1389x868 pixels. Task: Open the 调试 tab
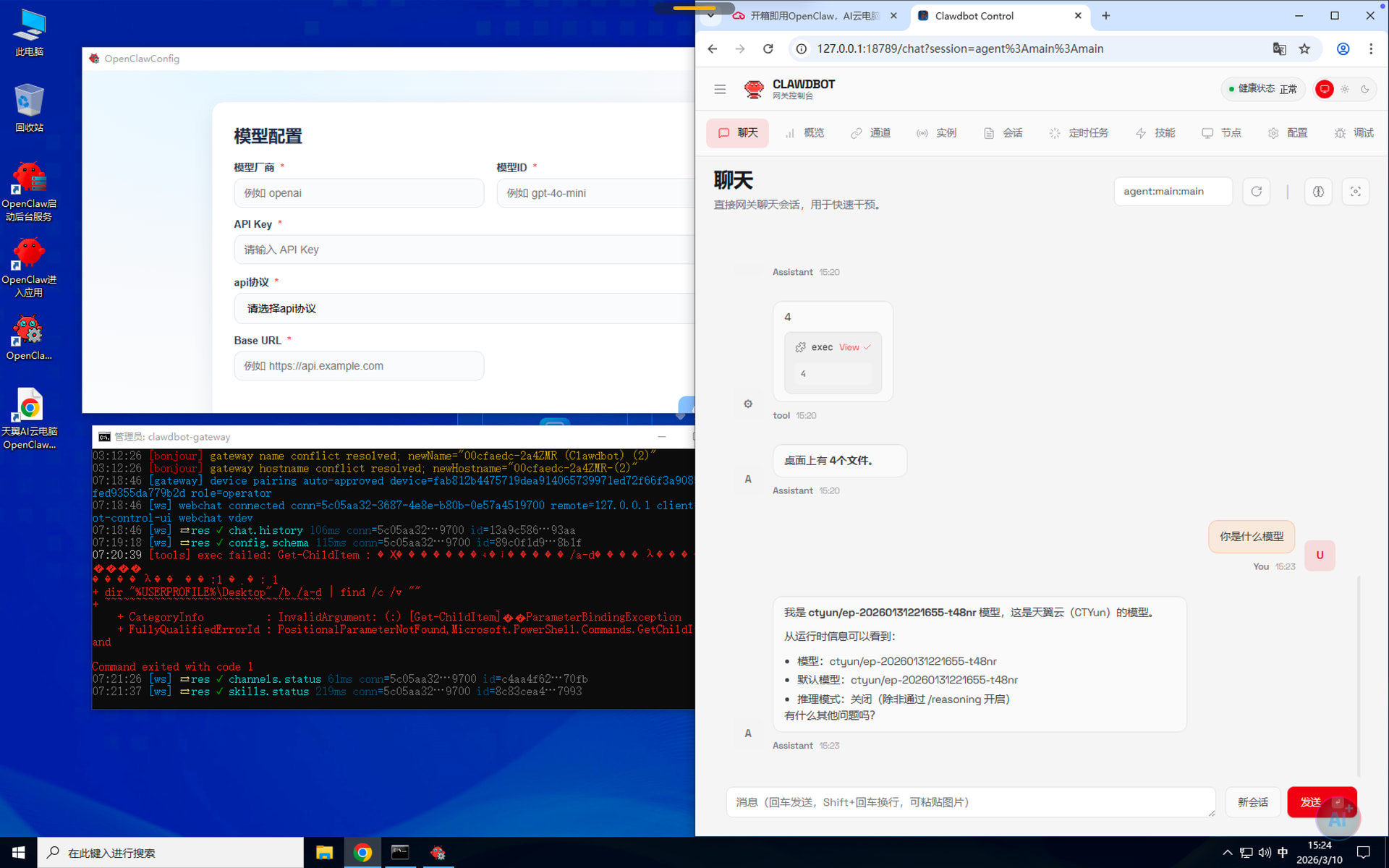(x=1354, y=133)
